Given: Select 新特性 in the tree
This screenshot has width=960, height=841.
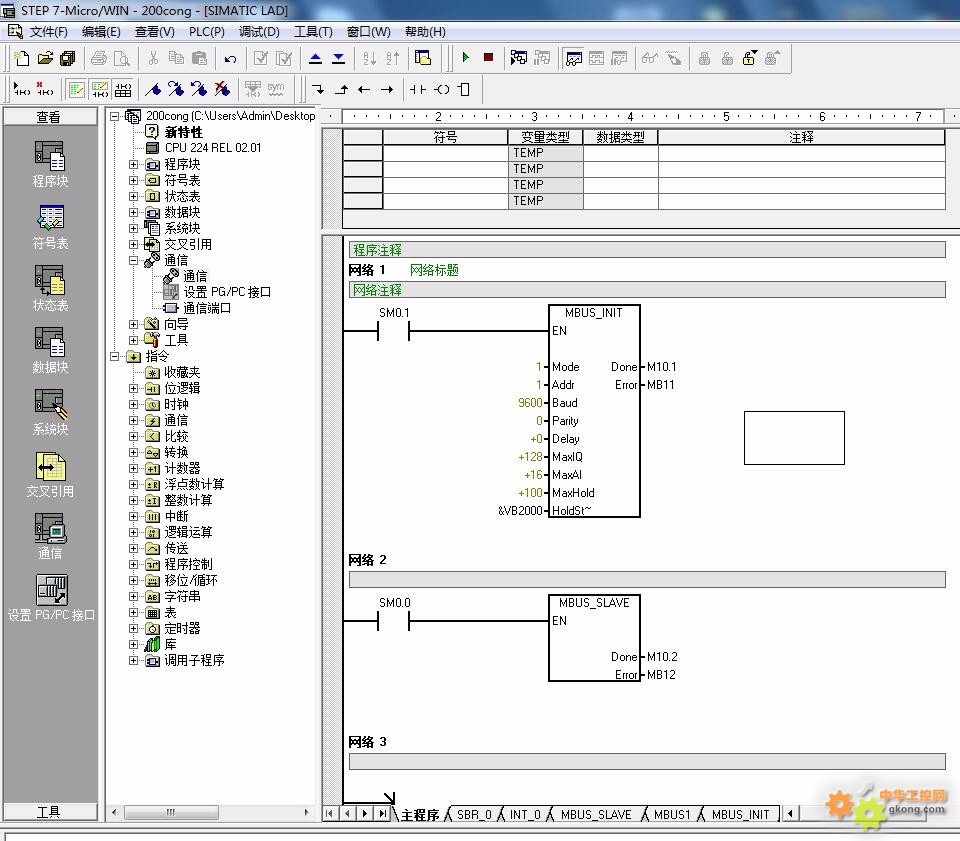Looking at the screenshot, I should (183, 132).
